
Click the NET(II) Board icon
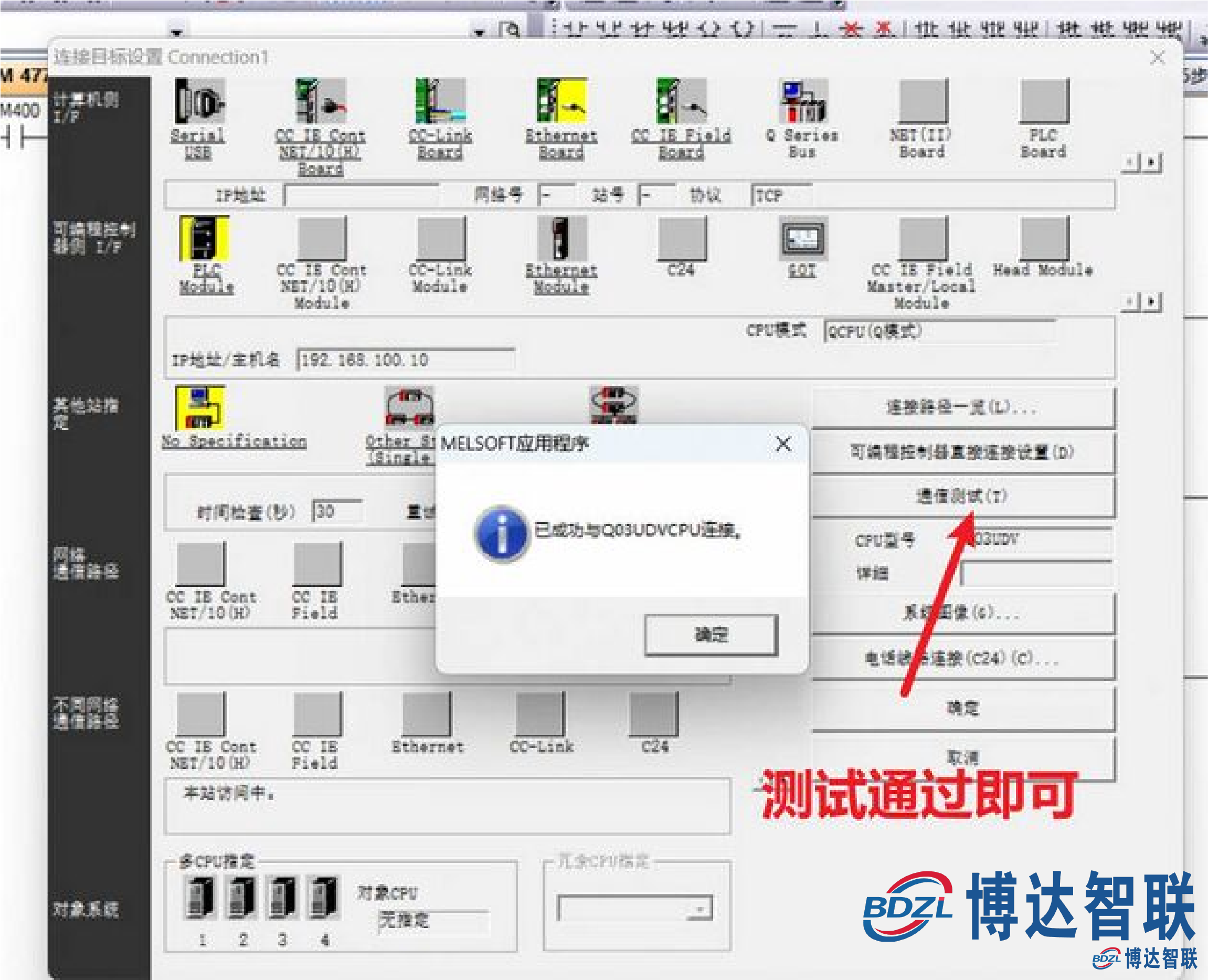coord(924,101)
